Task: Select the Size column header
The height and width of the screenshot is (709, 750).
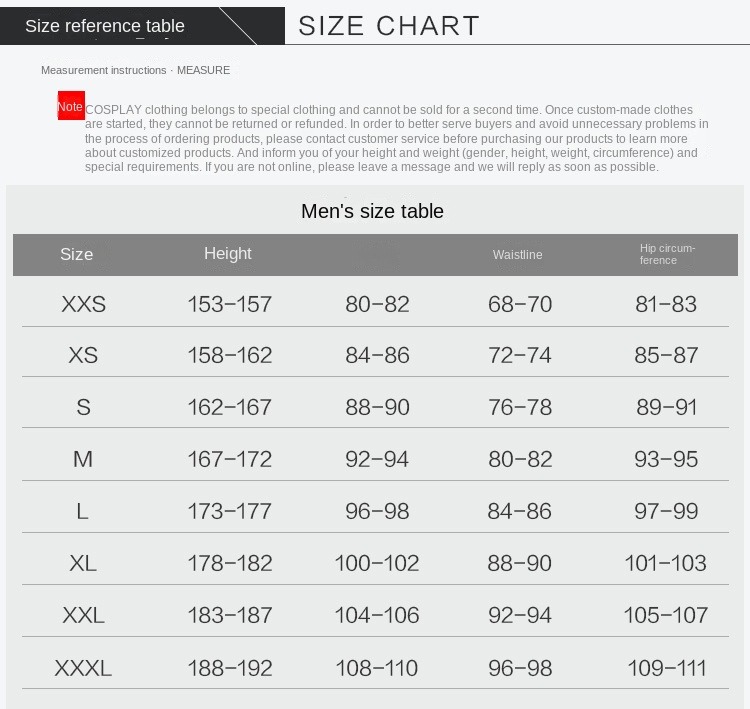Action: pyautogui.click(x=77, y=254)
